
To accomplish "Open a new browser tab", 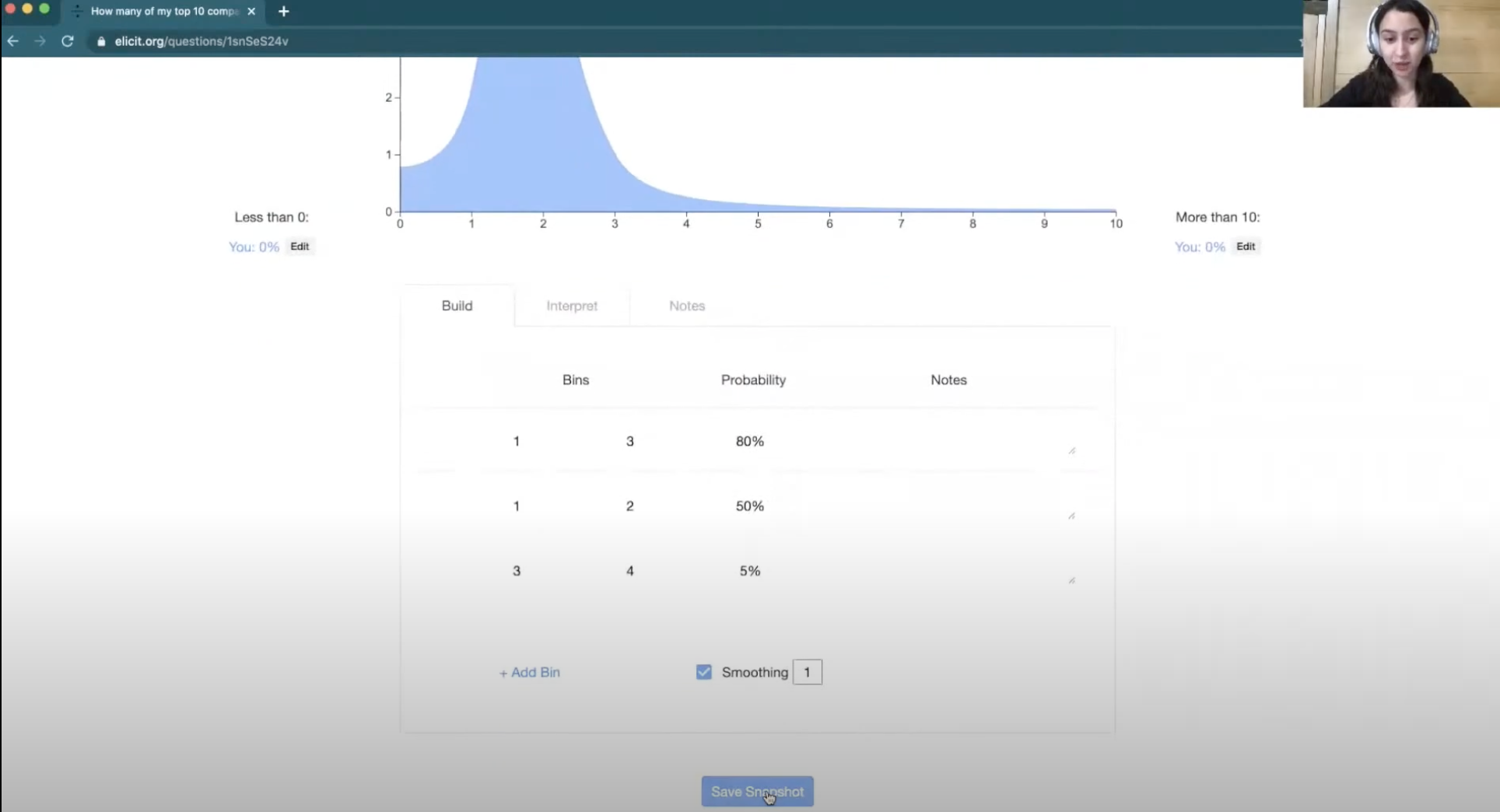I will (x=284, y=11).
